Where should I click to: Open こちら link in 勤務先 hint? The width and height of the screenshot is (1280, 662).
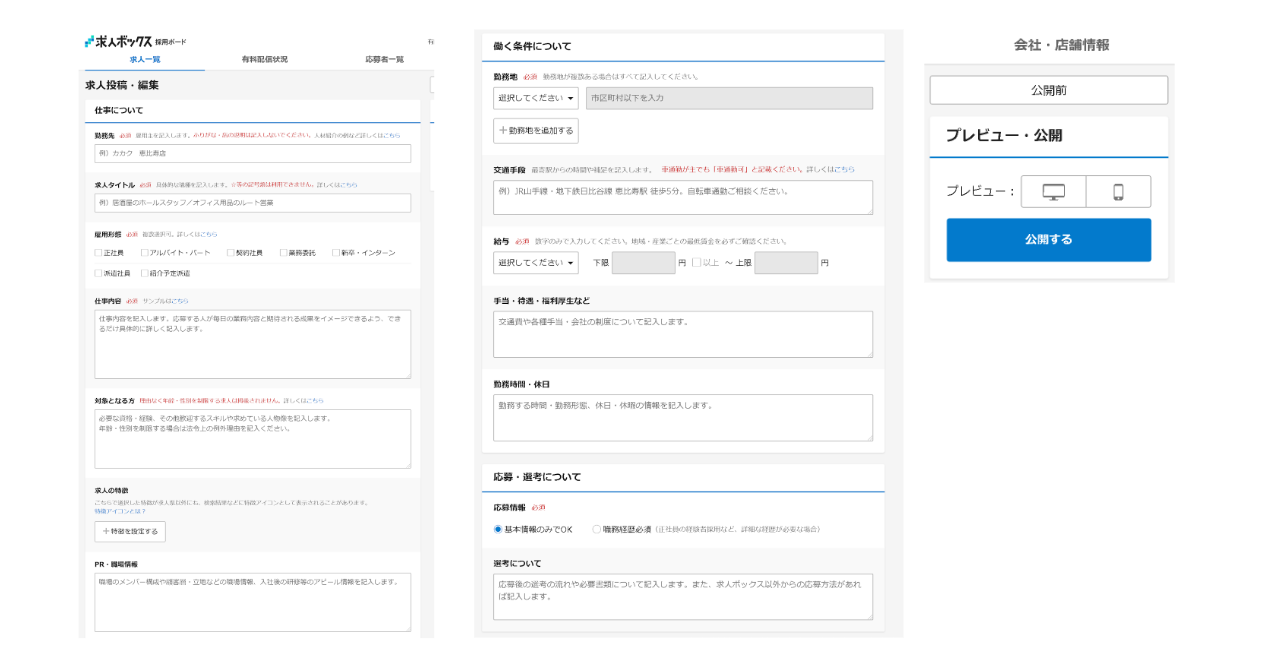click(x=392, y=135)
